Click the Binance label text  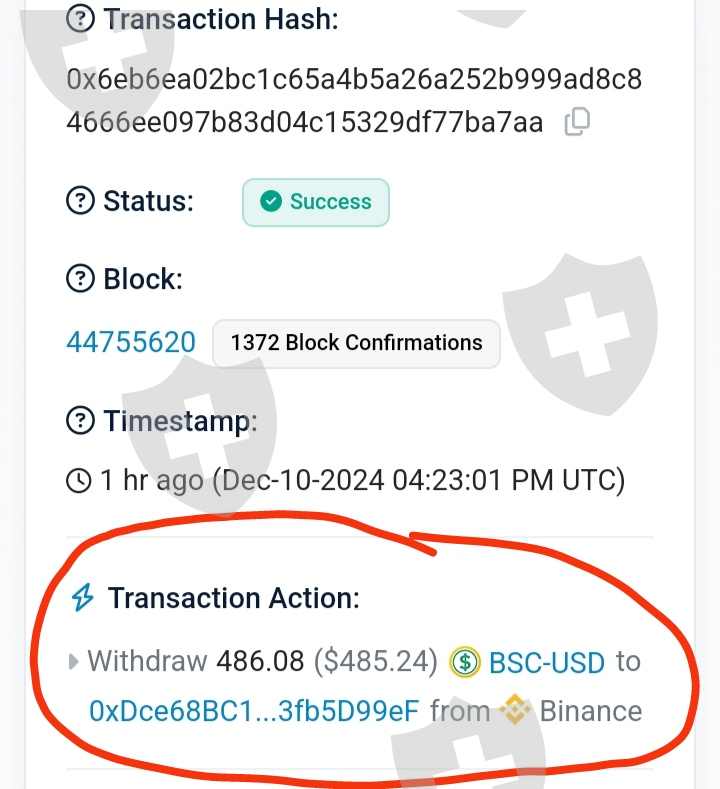tap(590, 711)
